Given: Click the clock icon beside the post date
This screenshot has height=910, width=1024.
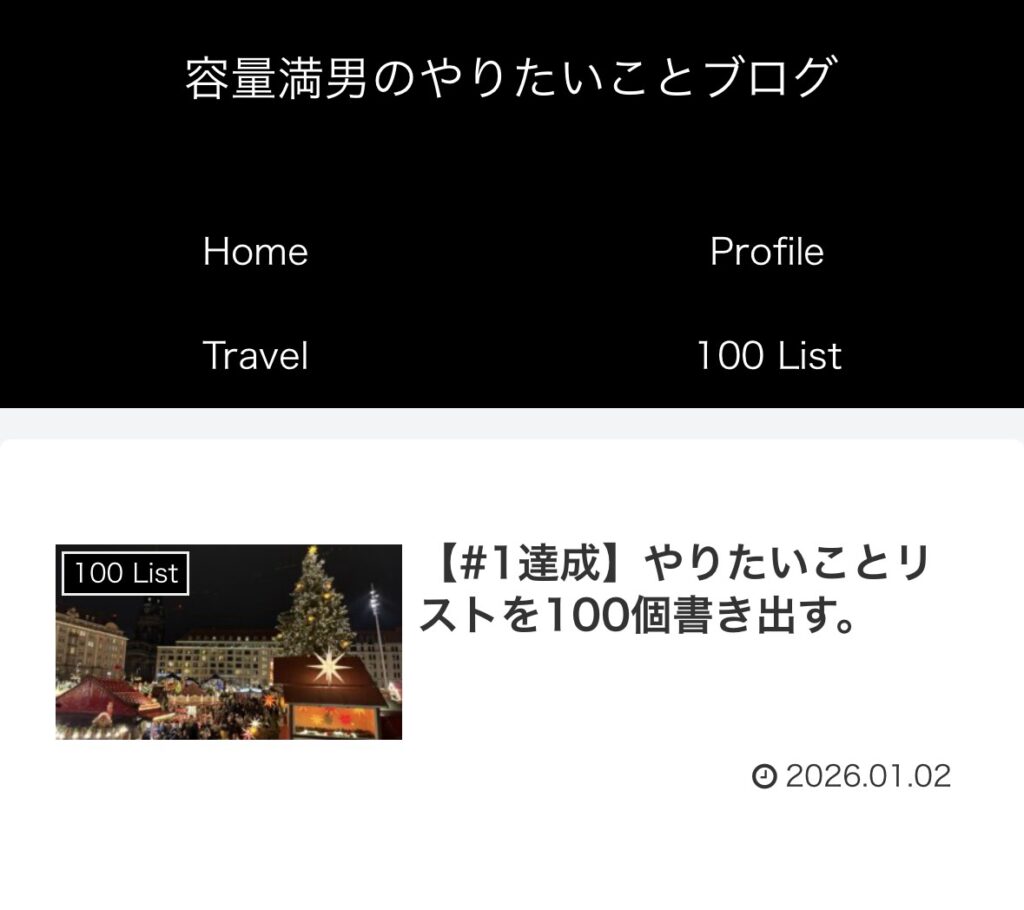Looking at the screenshot, I should (764, 776).
